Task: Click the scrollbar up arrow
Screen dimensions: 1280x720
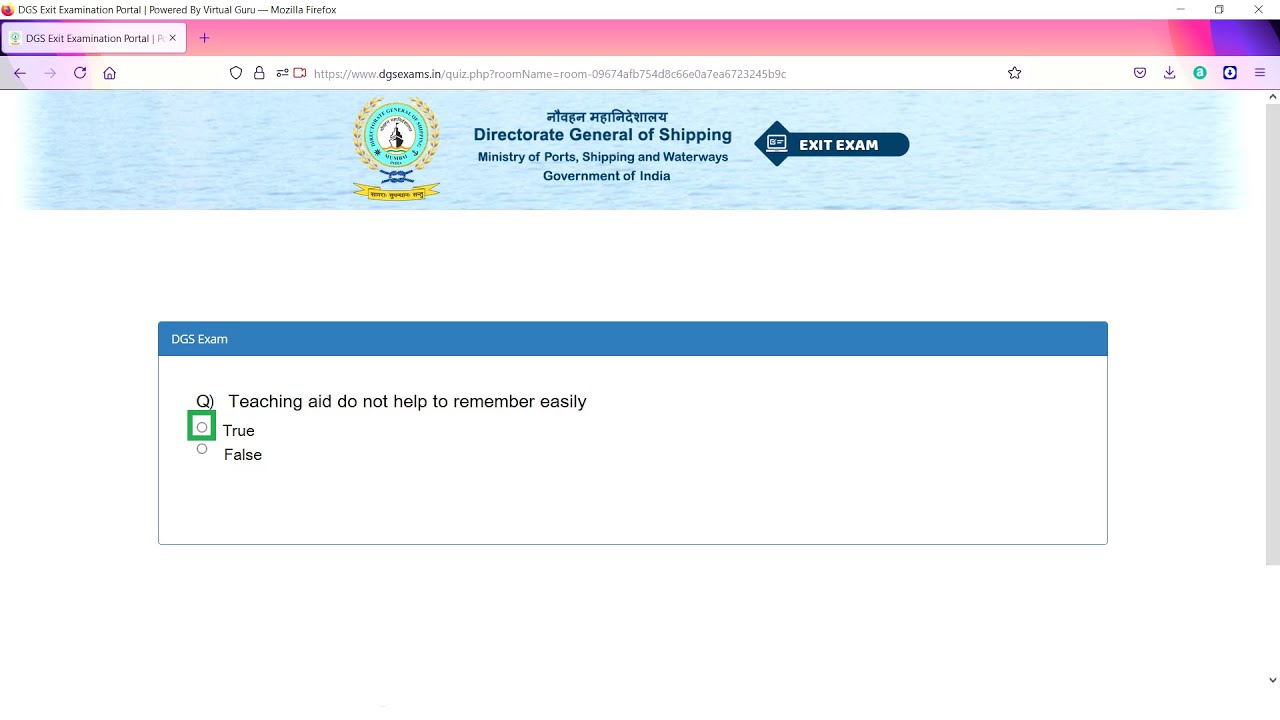Action: pyautogui.click(x=1273, y=97)
